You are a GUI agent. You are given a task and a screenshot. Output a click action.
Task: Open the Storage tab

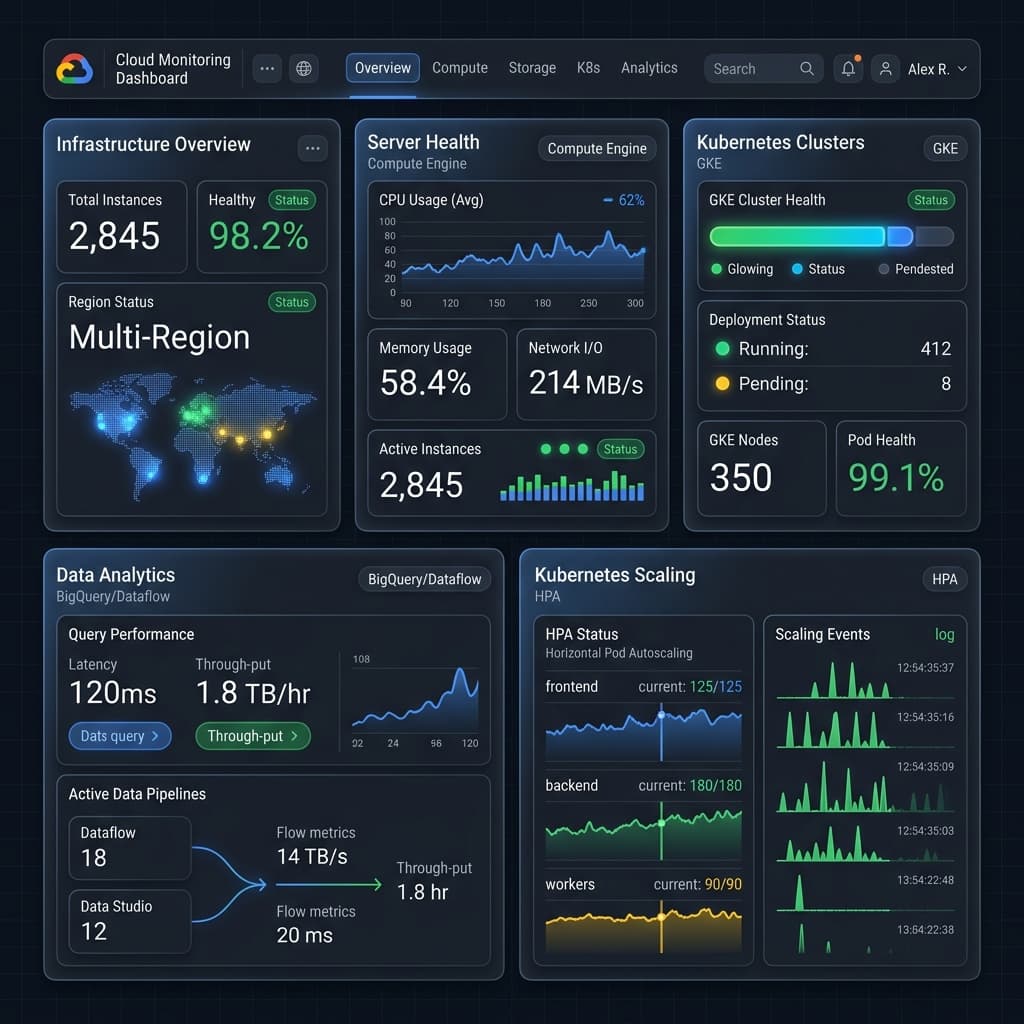tap(532, 68)
